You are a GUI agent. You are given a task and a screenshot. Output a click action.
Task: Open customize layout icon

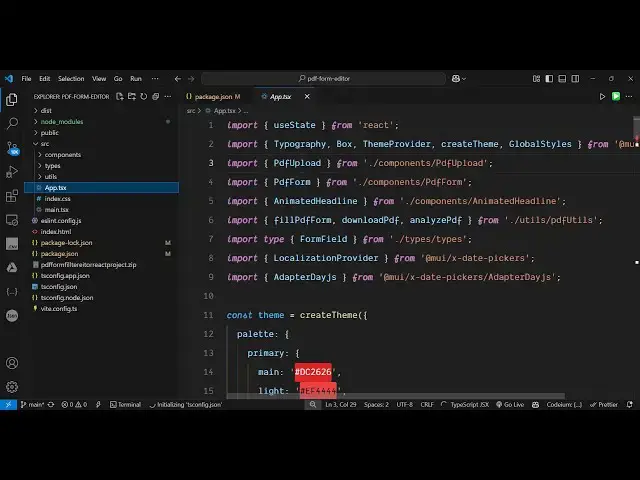point(536,78)
